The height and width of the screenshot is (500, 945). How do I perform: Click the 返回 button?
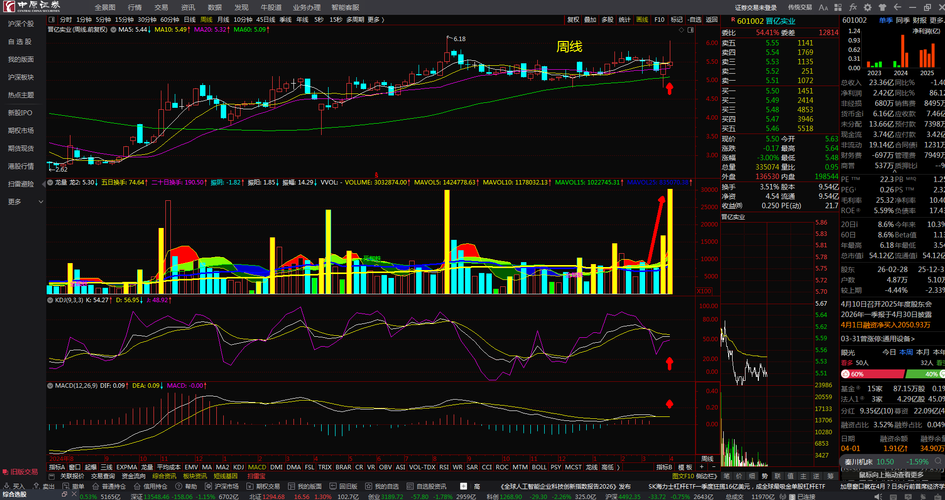tap(712, 19)
